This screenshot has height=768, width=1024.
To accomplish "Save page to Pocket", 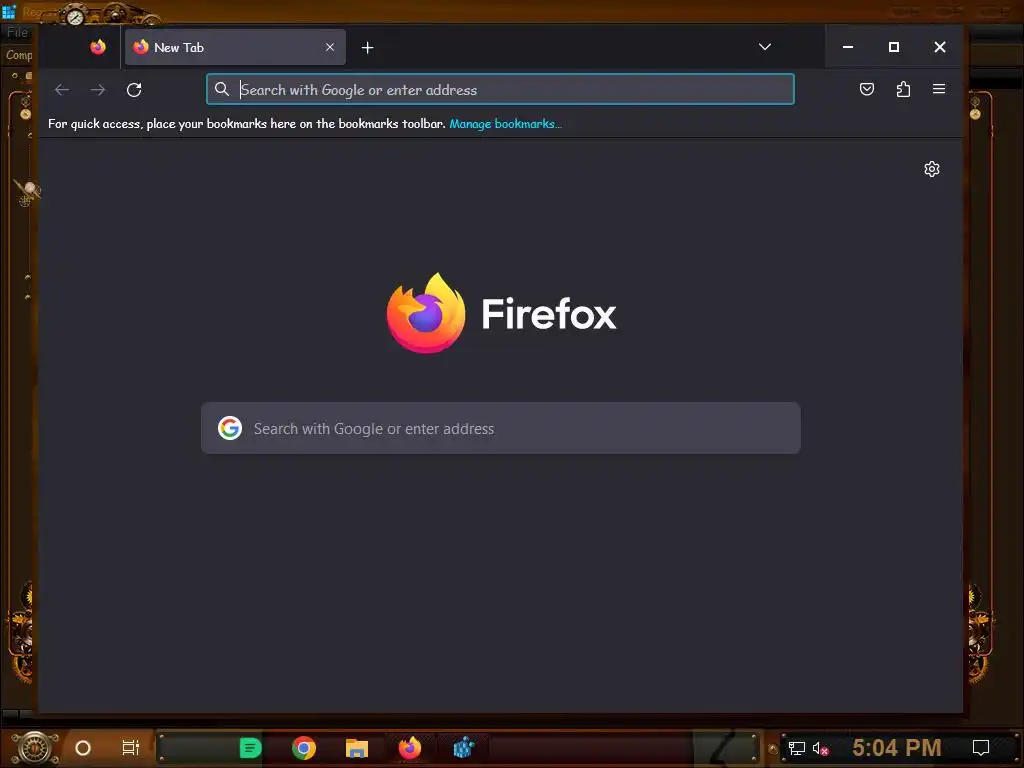I will (867, 89).
